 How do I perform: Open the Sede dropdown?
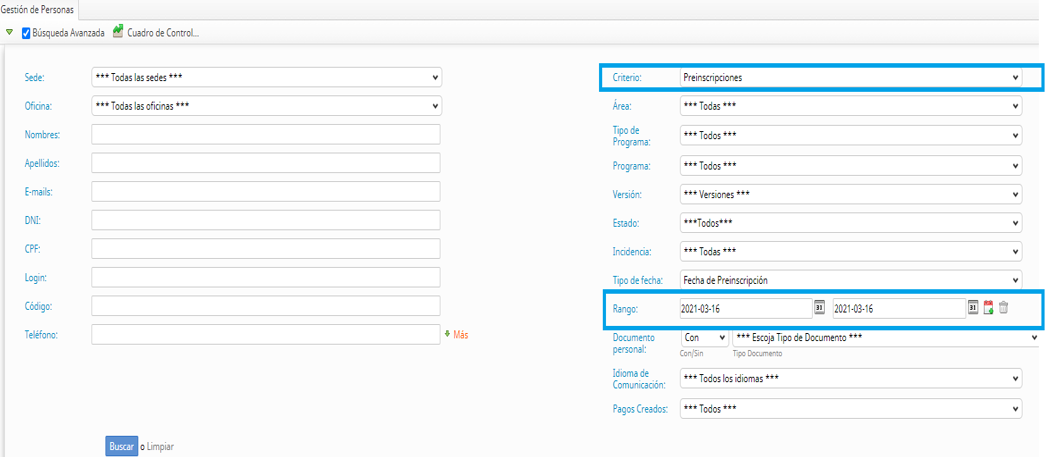point(265,78)
